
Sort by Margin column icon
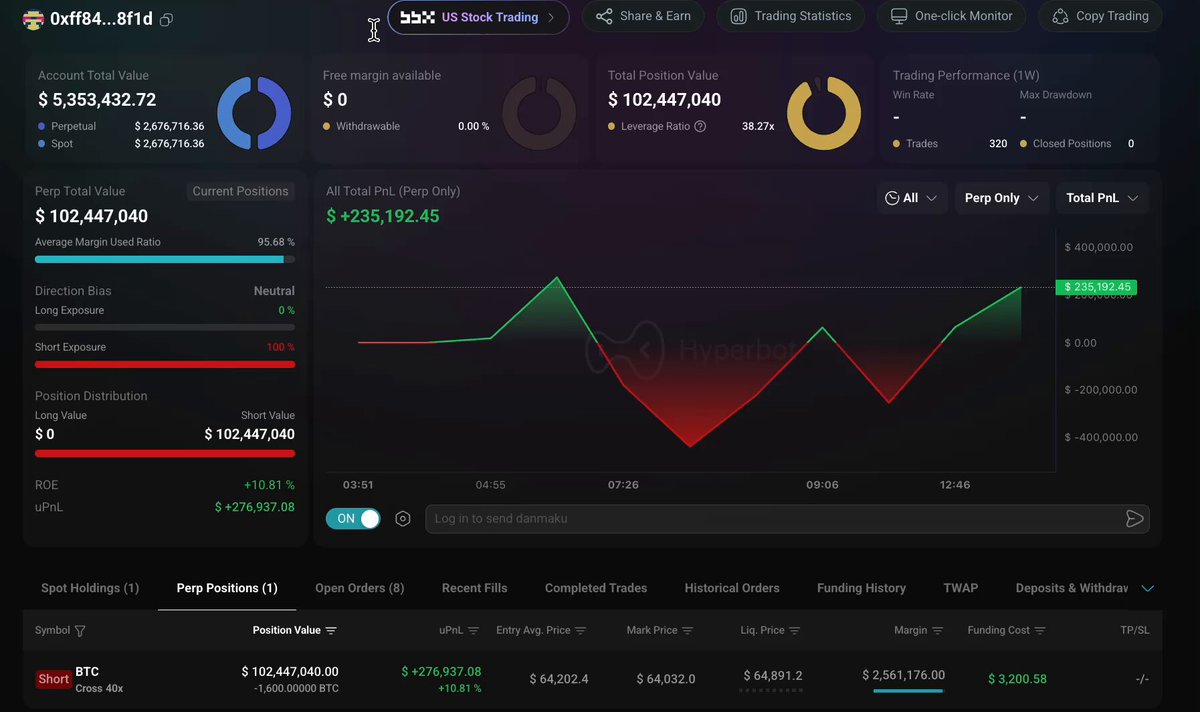tap(938, 631)
